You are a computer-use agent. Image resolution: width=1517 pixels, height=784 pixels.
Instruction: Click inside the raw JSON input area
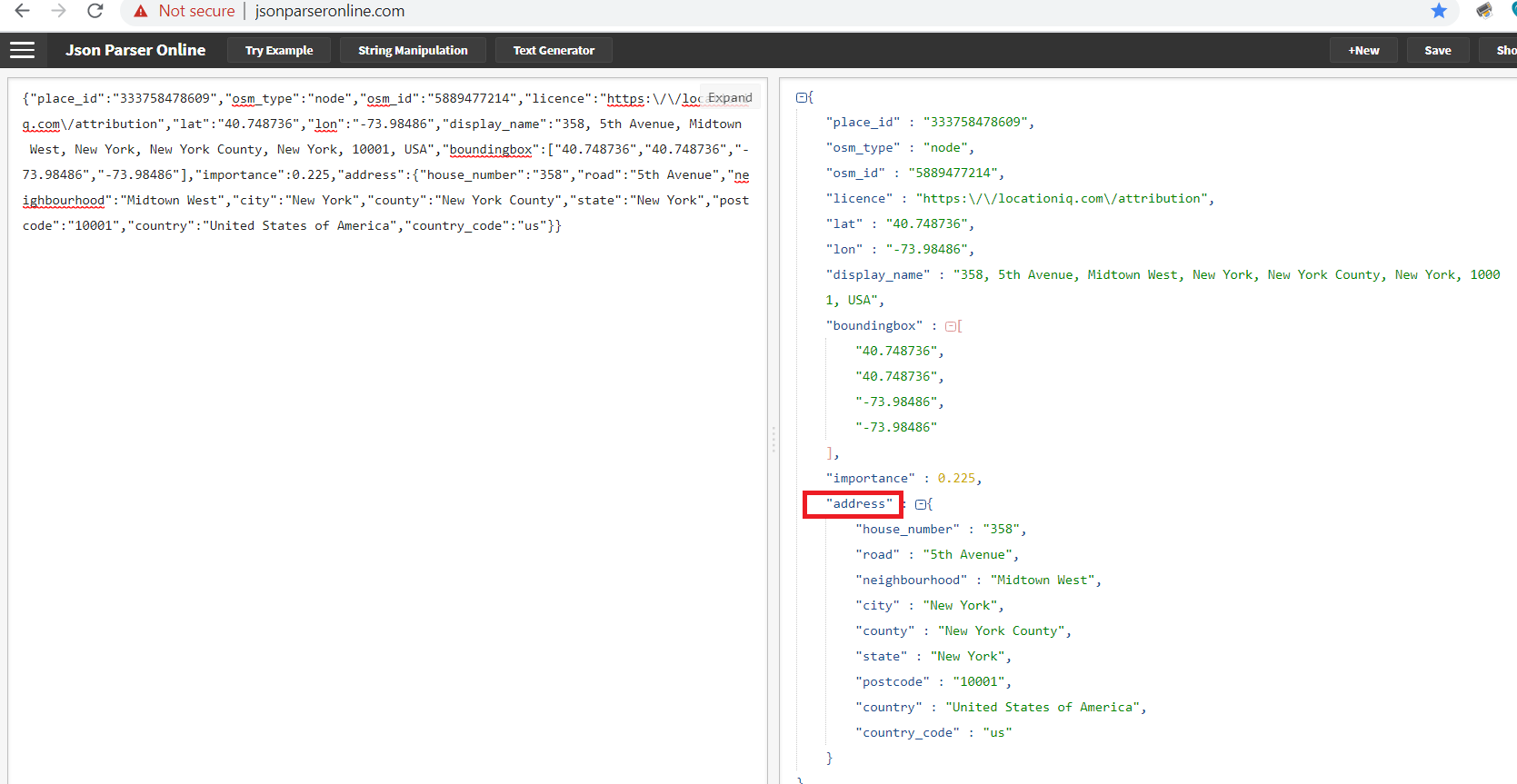(387, 454)
